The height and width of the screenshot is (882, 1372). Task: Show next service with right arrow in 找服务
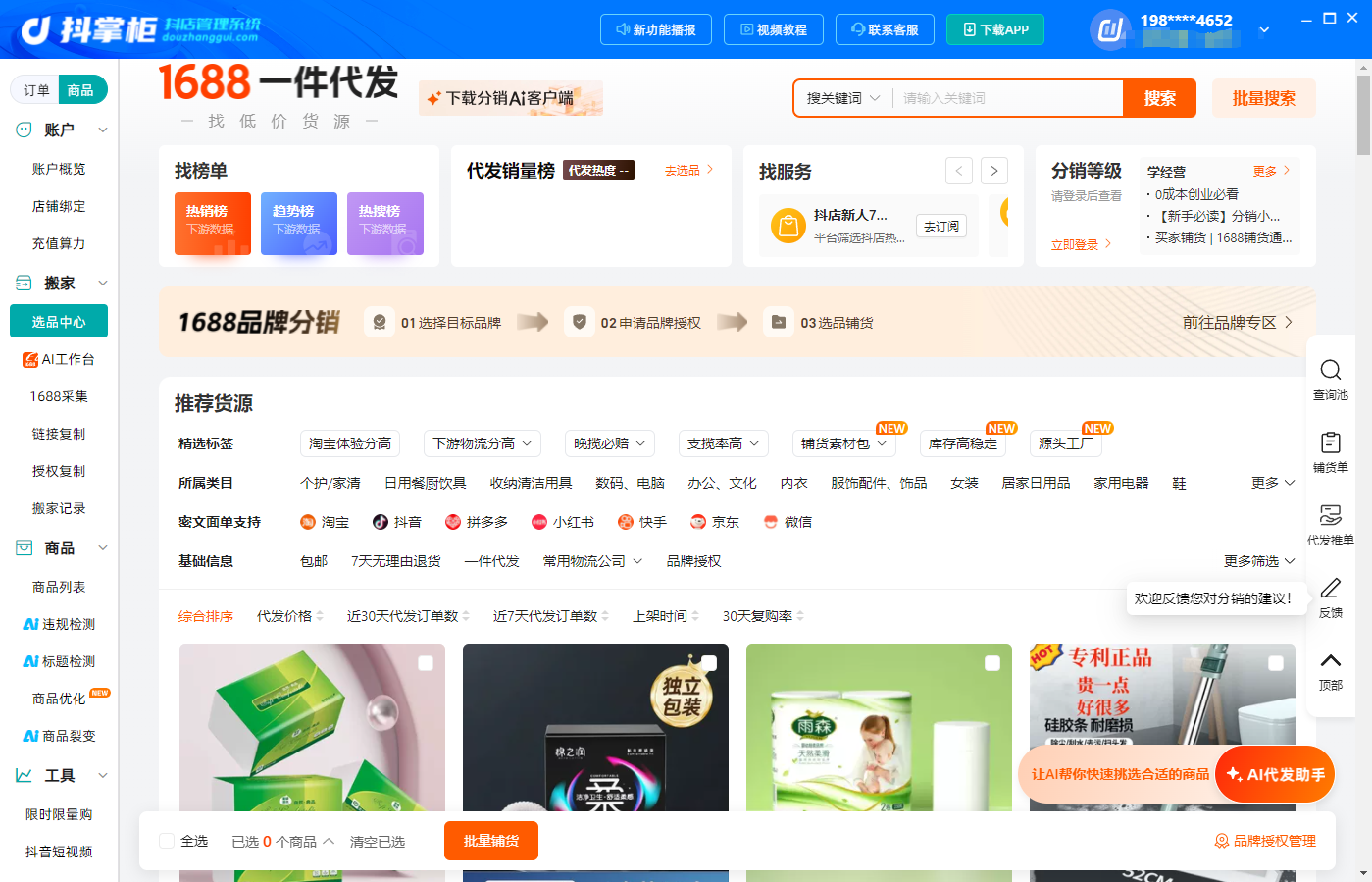(994, 171)
